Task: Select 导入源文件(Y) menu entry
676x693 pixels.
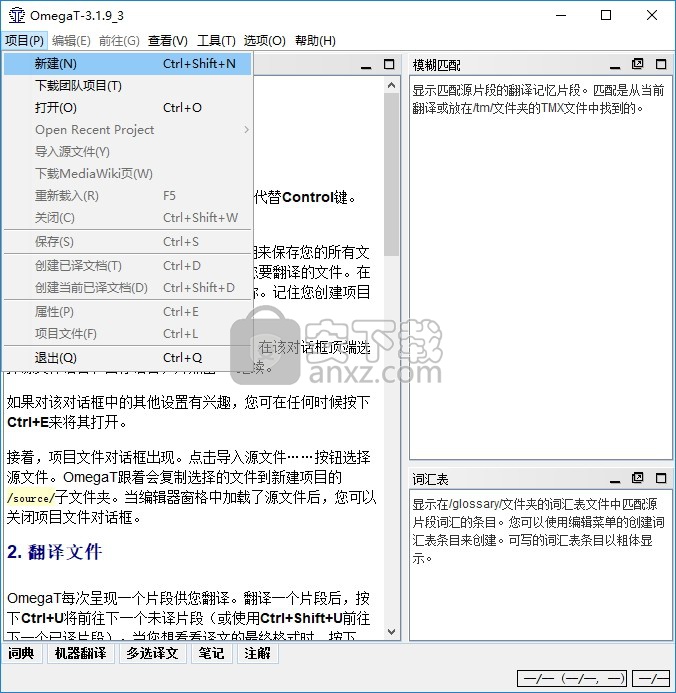Action: click(x=128, y=152)
